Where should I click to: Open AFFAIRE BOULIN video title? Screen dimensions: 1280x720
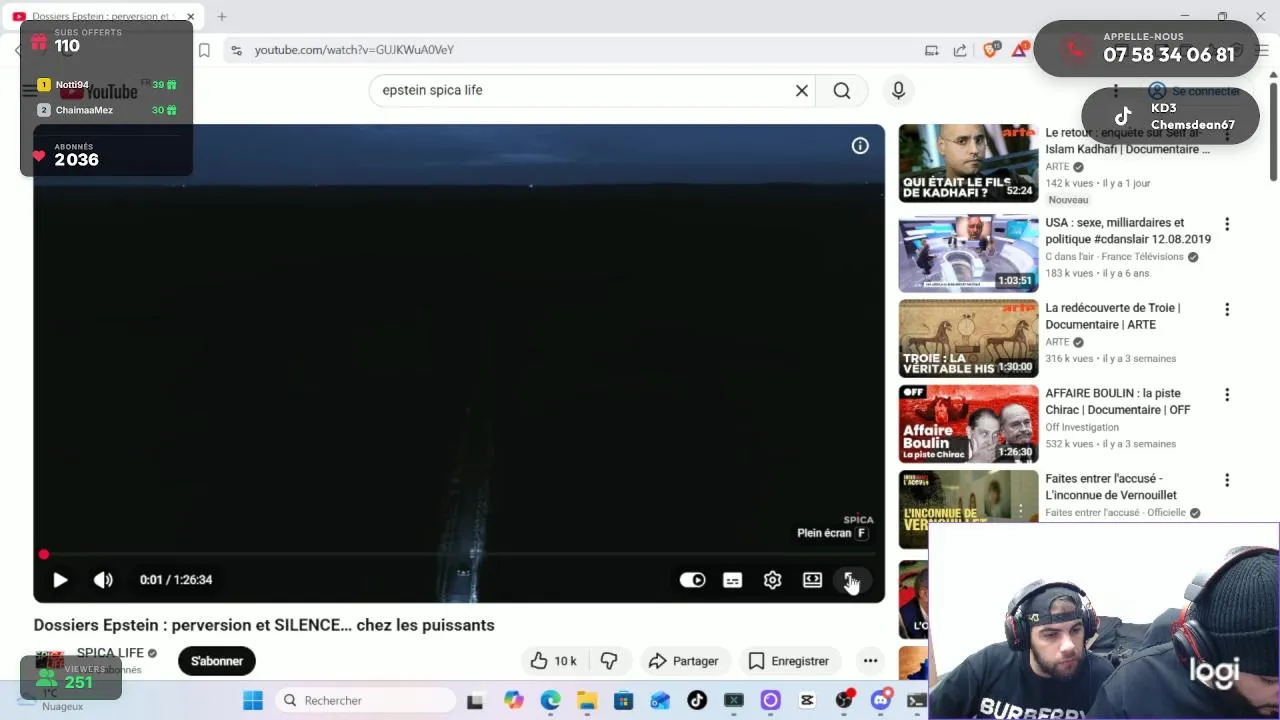pyautogui.click(x=1118, y=401)
